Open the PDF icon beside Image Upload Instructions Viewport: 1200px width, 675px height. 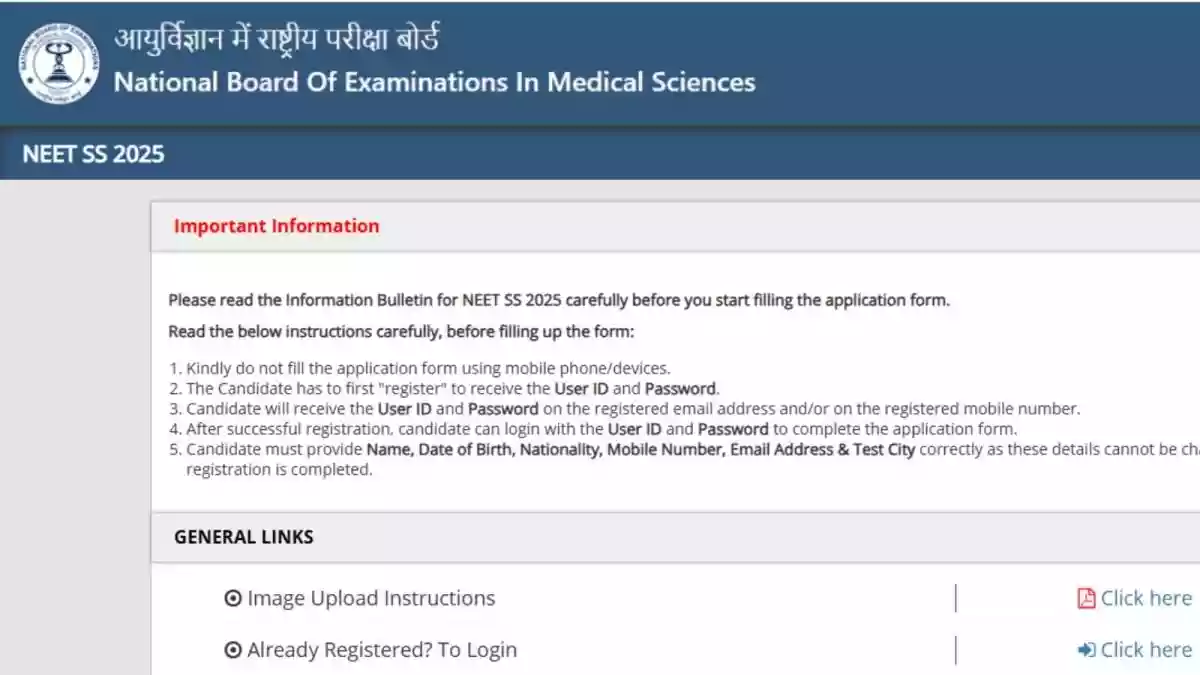point(1086,597)
